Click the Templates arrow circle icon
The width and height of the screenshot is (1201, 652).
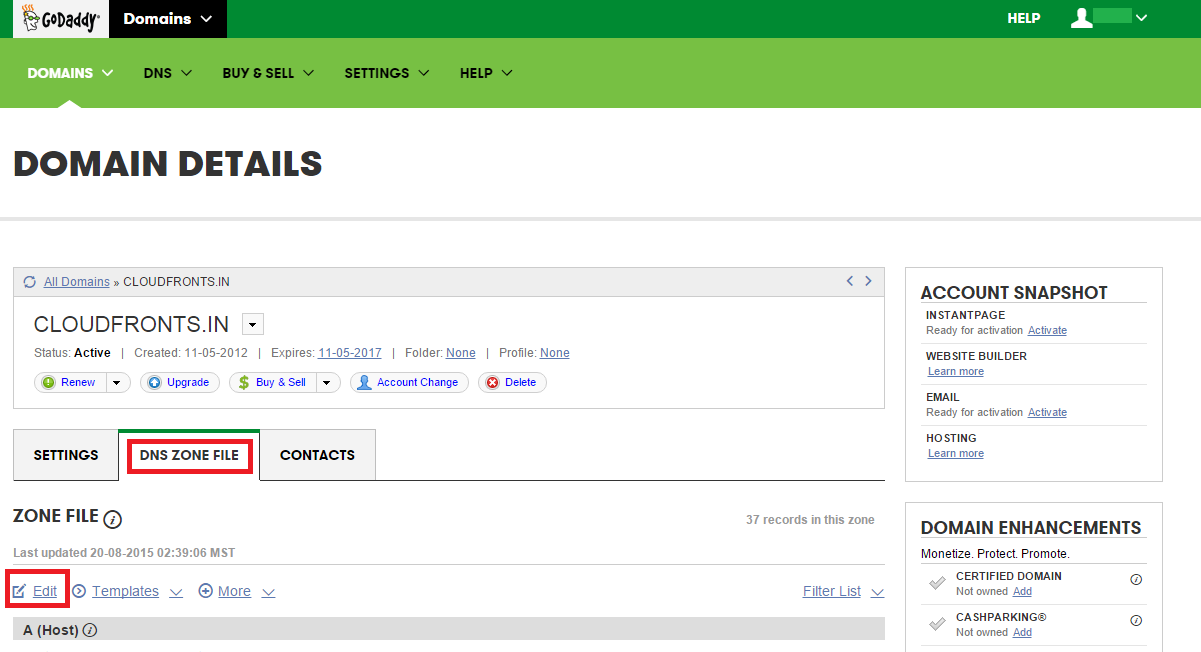click(79, 591)
